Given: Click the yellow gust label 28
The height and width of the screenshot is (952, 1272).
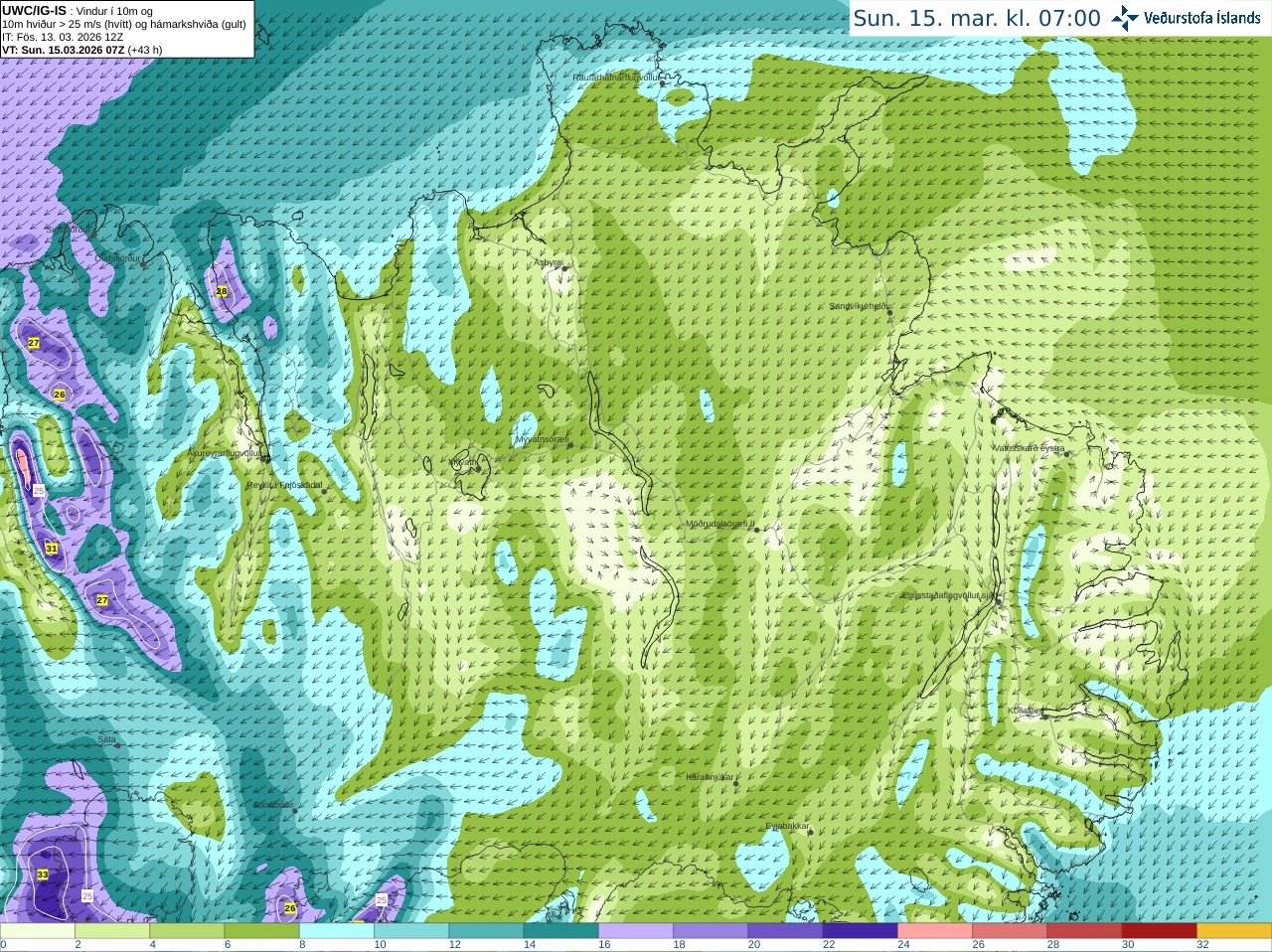Looking at the screenshot, I should pos(222,291).
